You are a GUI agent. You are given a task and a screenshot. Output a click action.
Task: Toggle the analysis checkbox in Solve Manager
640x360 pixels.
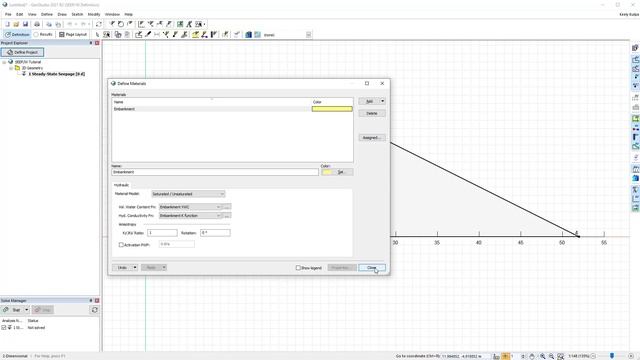coord(4,327)
